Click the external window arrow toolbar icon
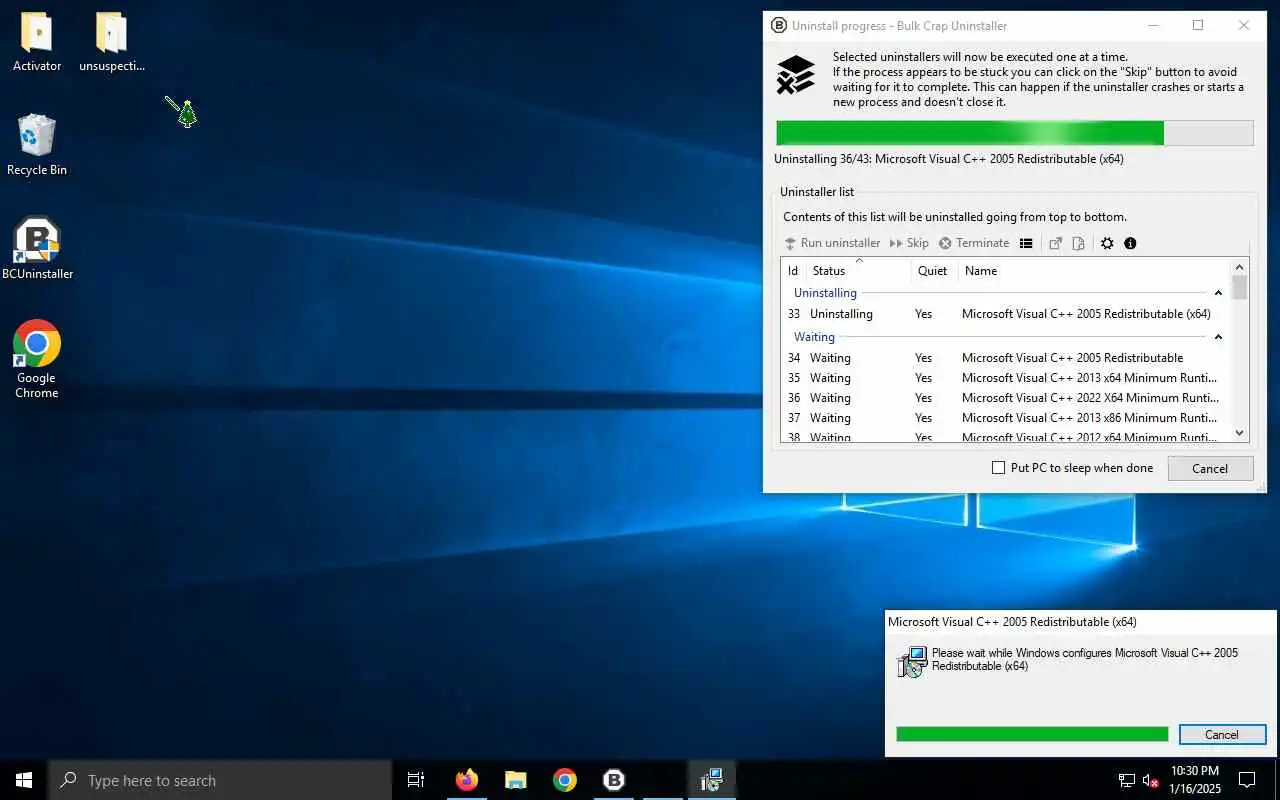Screen dimensions: 1280x800 (x=1055, y=243)
